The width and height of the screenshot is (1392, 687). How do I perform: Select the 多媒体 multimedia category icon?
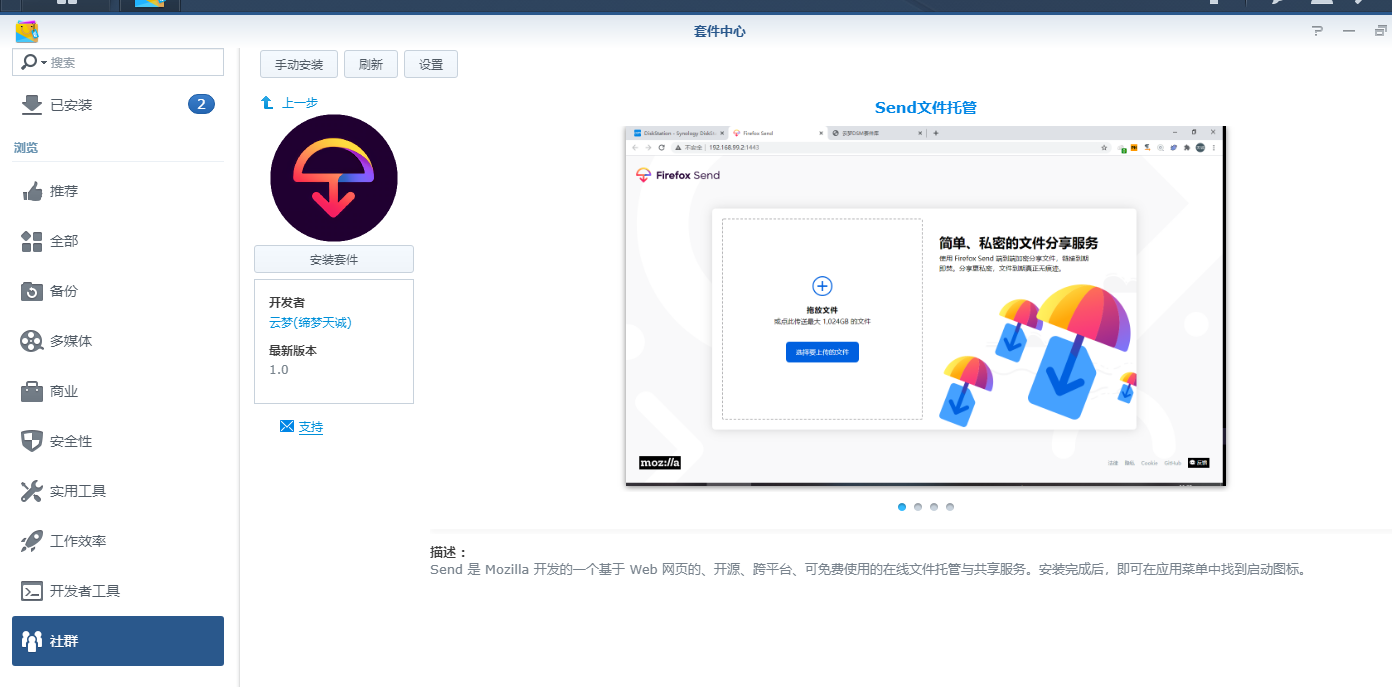(x=30, y=341)
